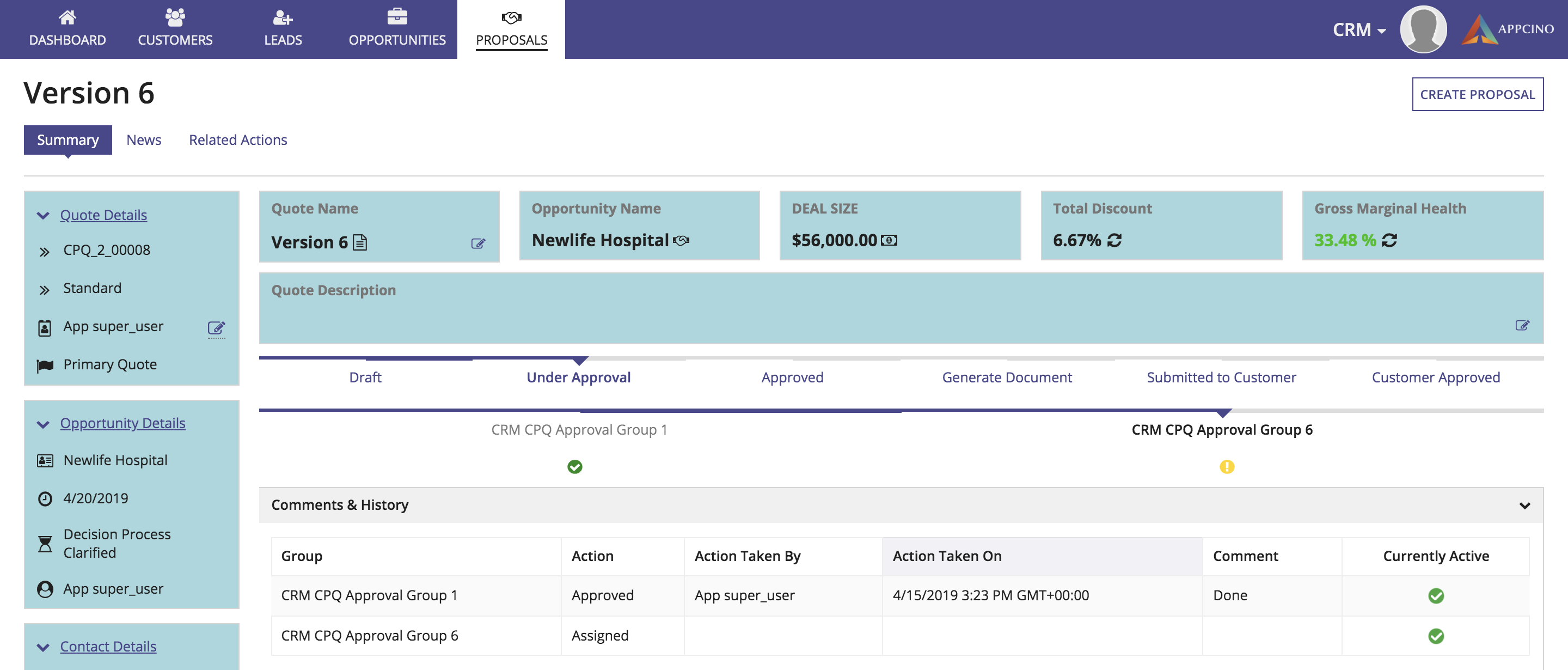Click the document icon beside Version 6
Screen dimensions: 1568x670
(360, 242)
